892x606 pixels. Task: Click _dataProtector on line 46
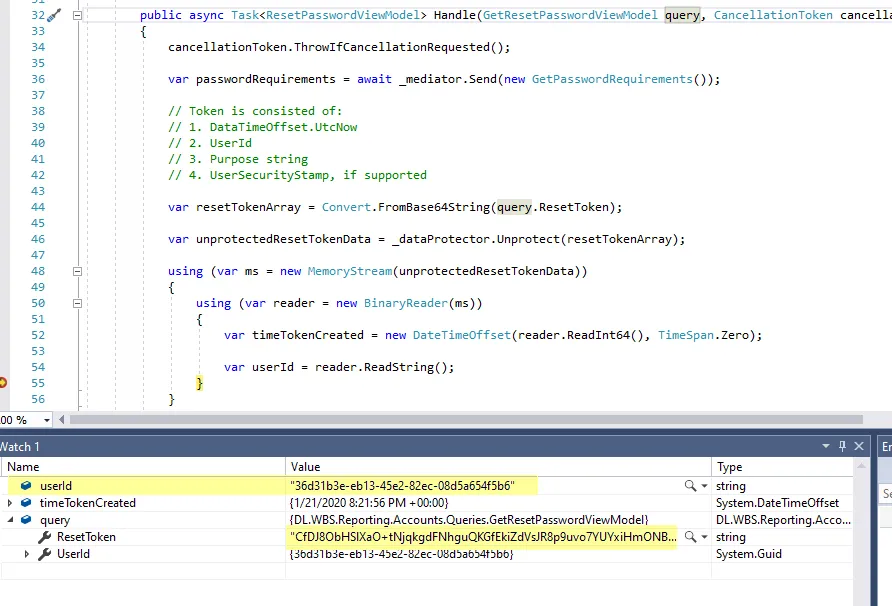coord(440,239)
